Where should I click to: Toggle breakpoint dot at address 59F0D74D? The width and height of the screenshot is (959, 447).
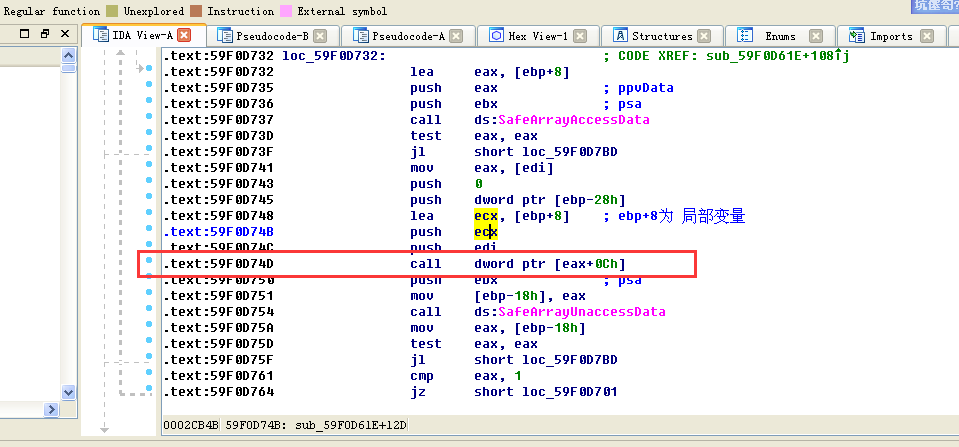148,264
